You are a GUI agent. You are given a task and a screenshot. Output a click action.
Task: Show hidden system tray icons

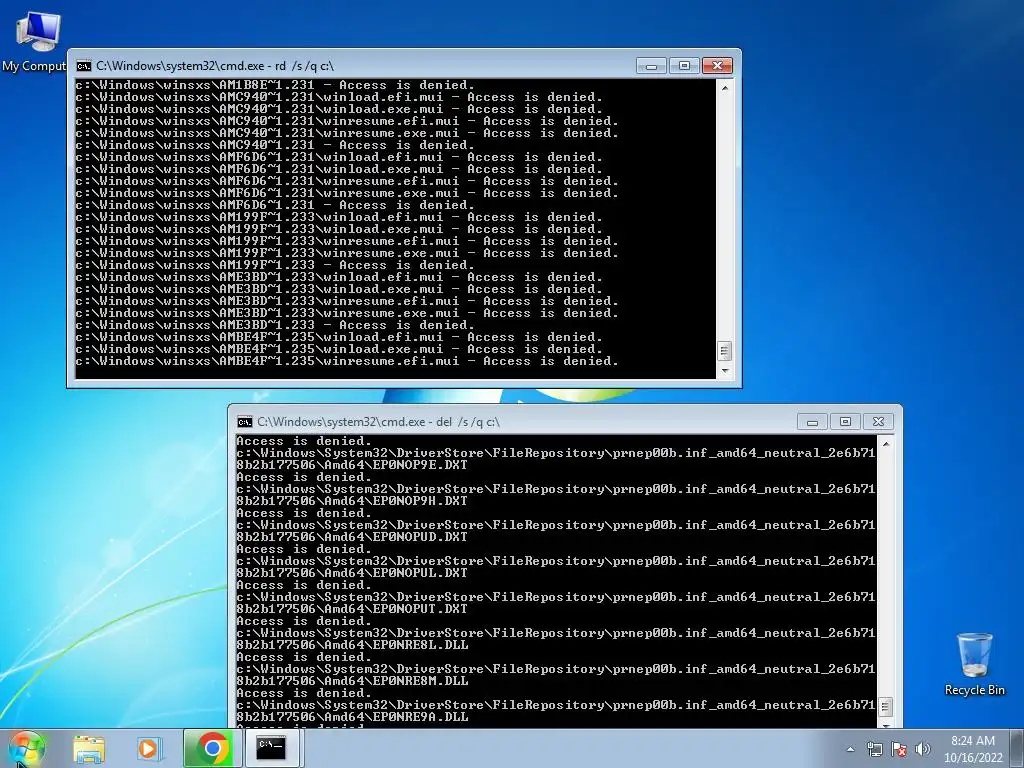tap(850, 749)
